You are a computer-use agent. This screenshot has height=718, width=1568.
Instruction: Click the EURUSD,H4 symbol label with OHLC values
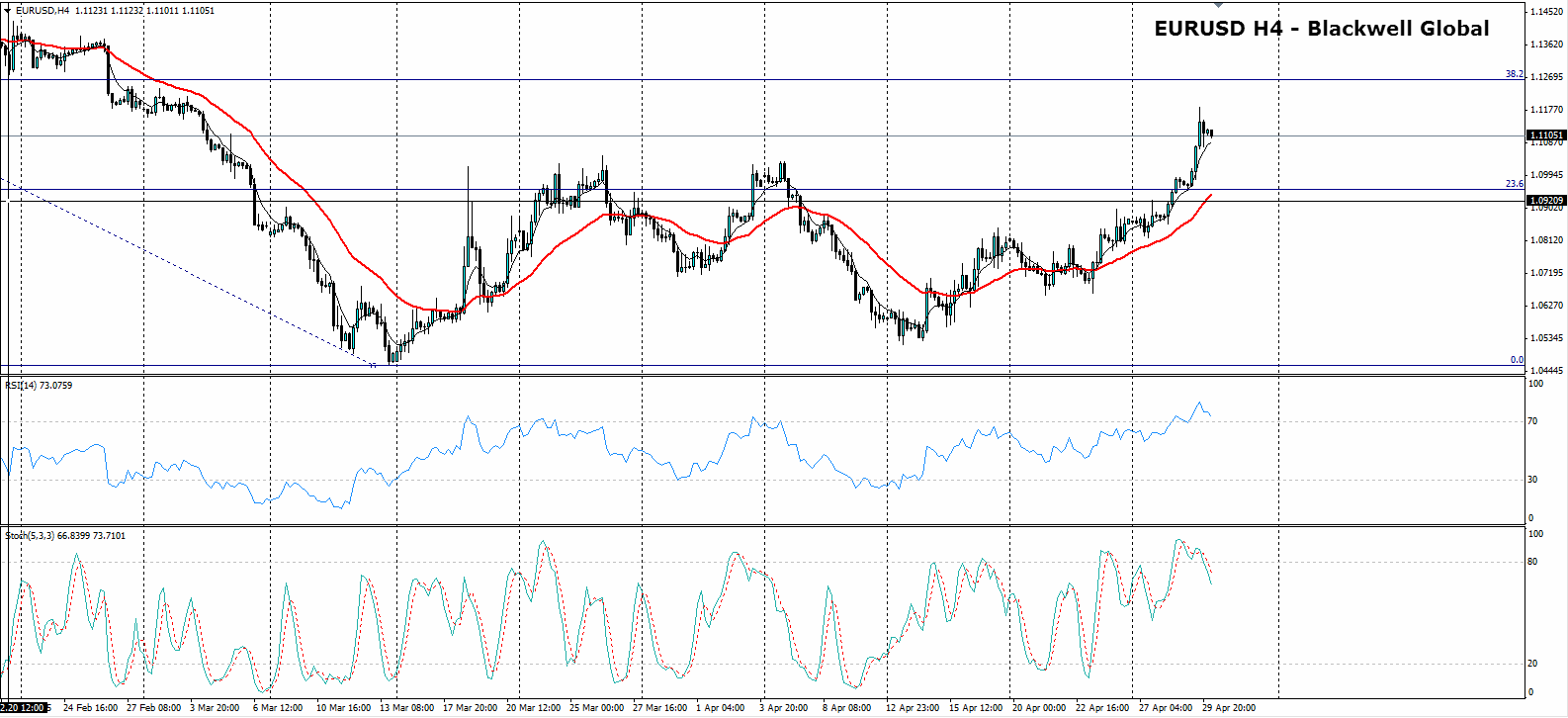(115, 10)
